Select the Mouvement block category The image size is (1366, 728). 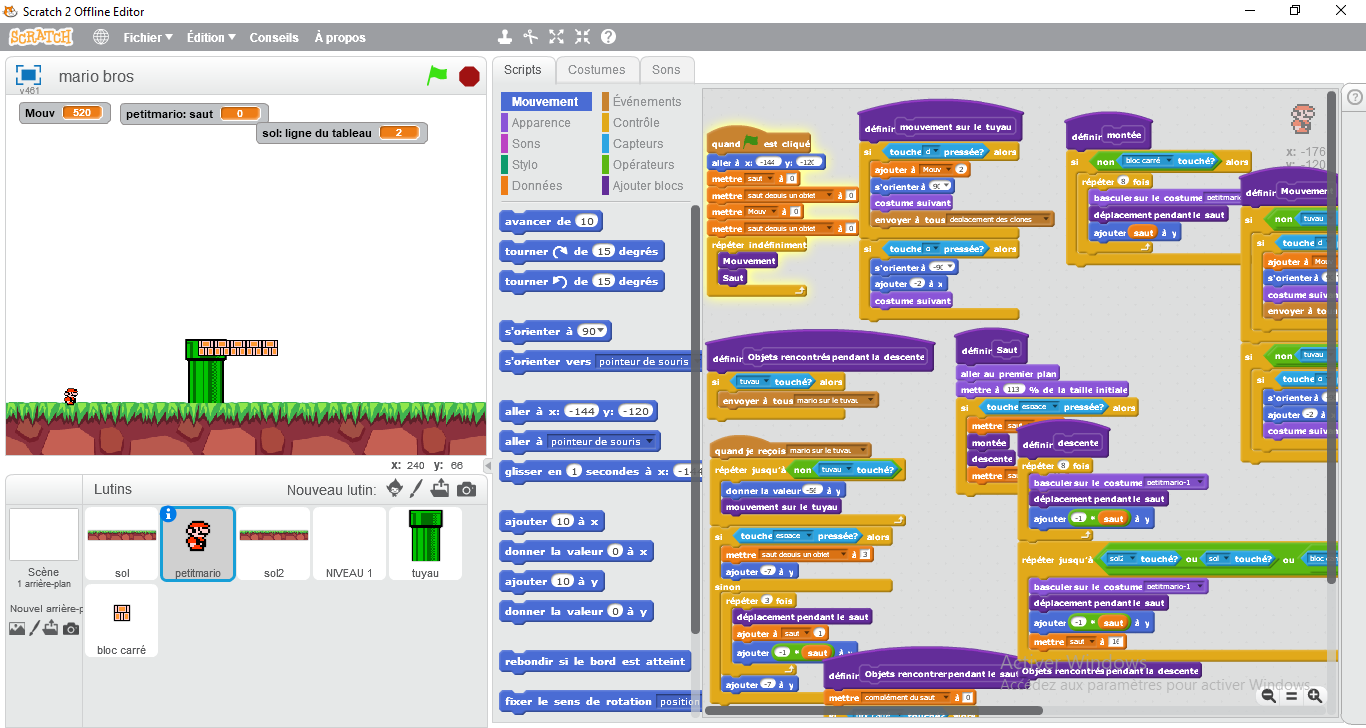[545, 101]
